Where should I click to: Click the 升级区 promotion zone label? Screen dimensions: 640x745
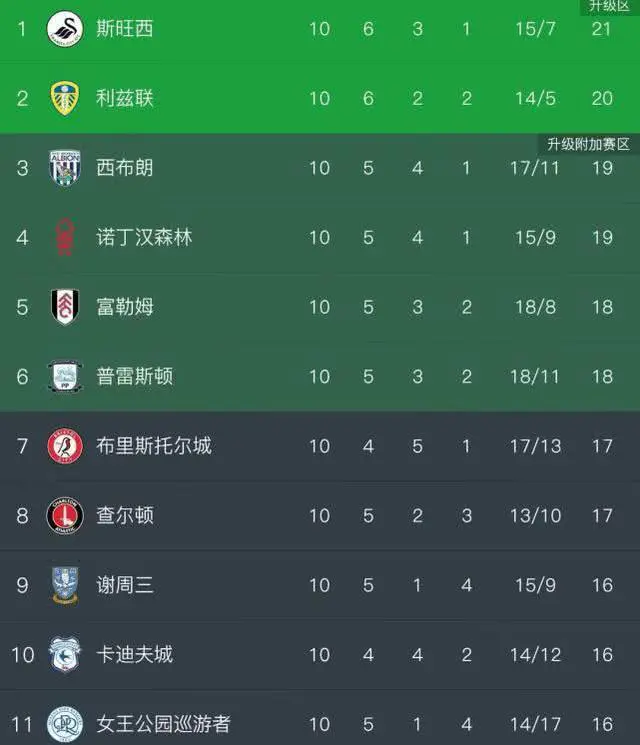coord(609,7)
